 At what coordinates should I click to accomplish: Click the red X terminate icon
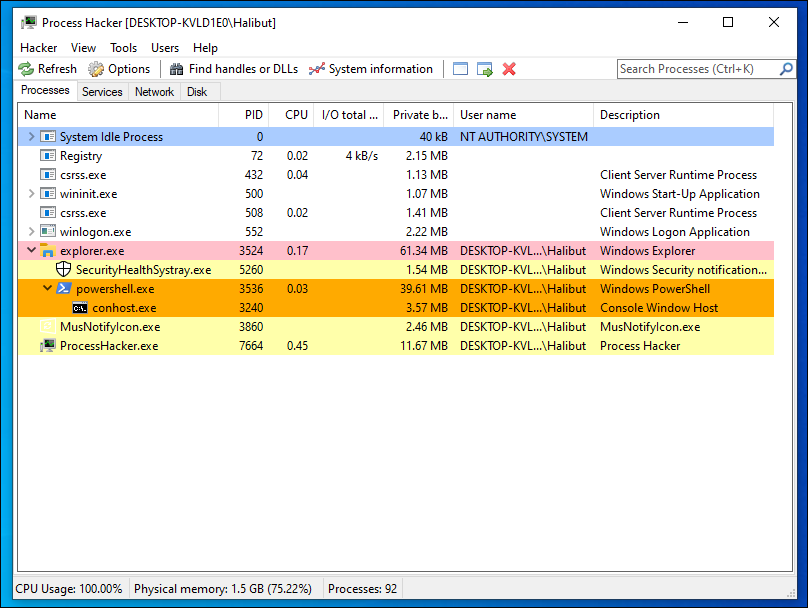[509, 69]
